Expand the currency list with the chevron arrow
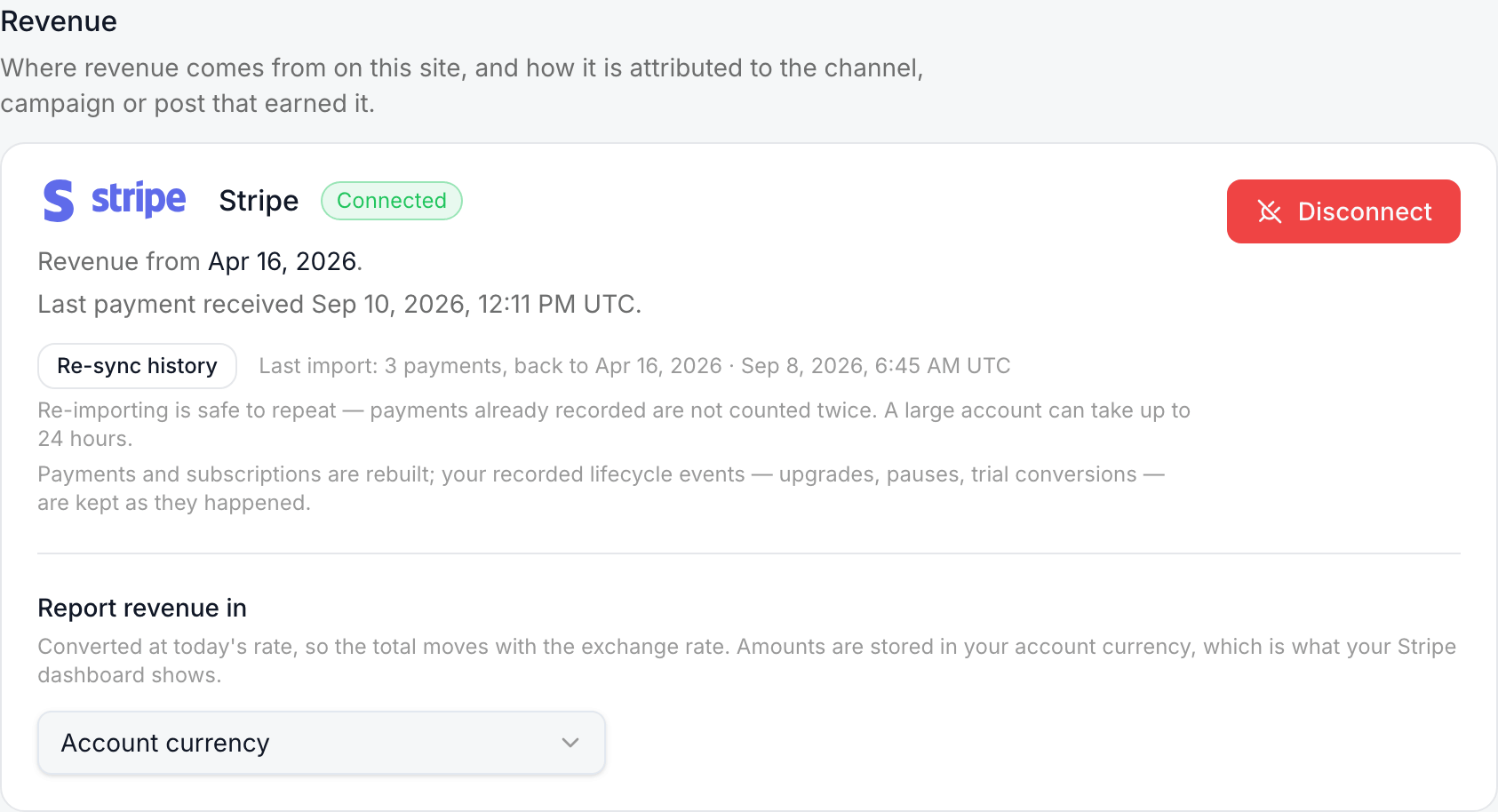 [x=570, y=743]
